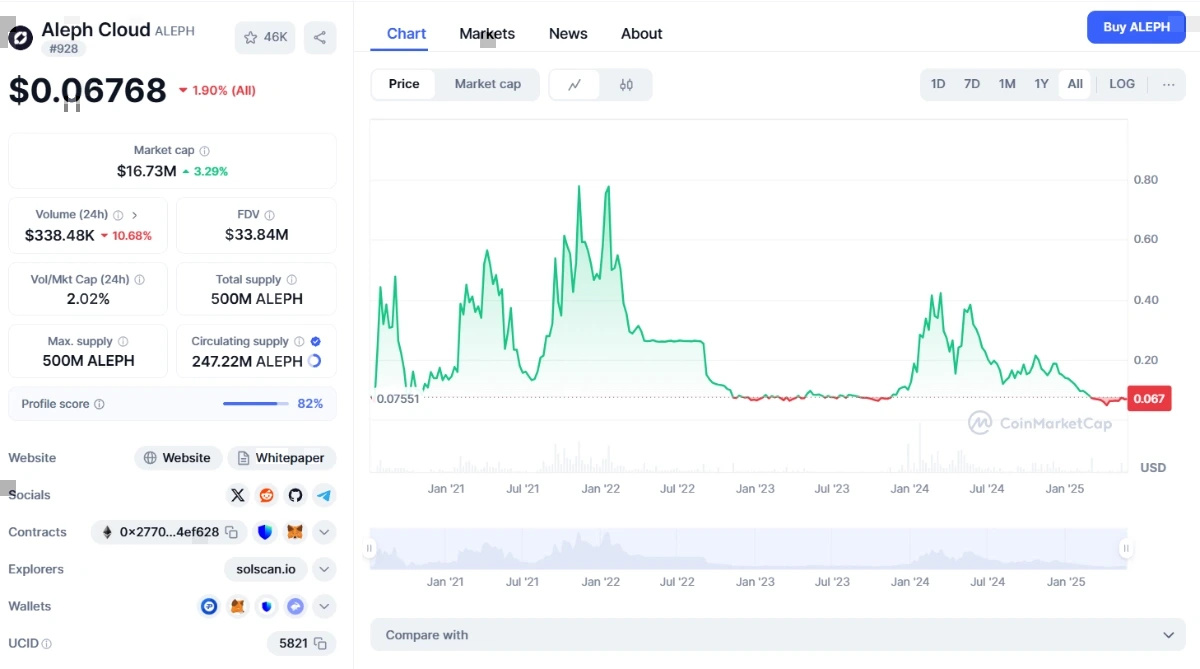Click the info icon next to Volume (24h)
The width and height of the screenshot is (1200, 669).
[x=118, y=215]
